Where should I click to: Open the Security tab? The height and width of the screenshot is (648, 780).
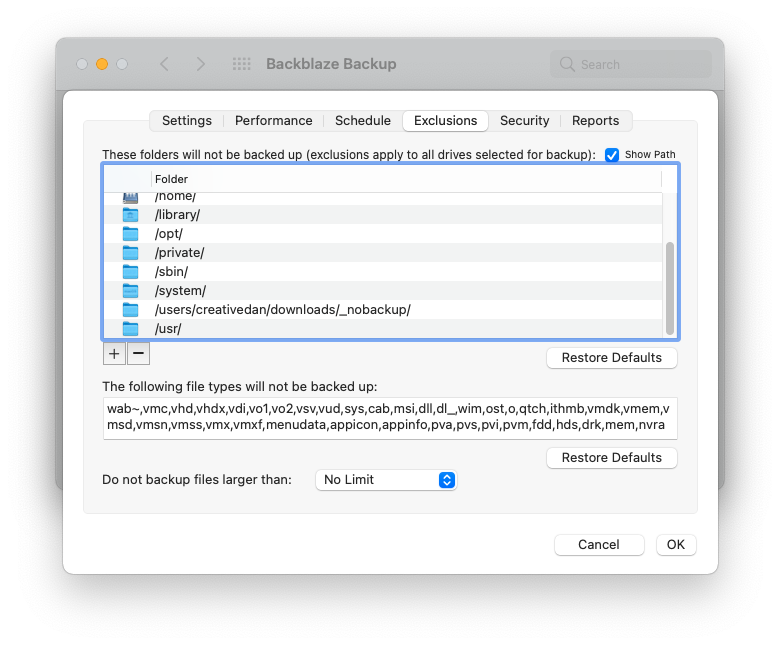pyautogui.click(x=525, y=121)
